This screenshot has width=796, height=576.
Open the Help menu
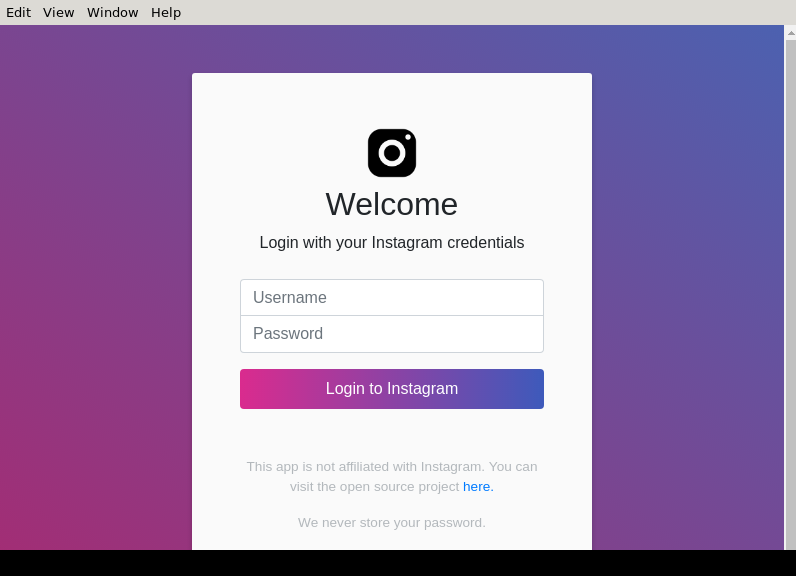click(x=165, y=12)
